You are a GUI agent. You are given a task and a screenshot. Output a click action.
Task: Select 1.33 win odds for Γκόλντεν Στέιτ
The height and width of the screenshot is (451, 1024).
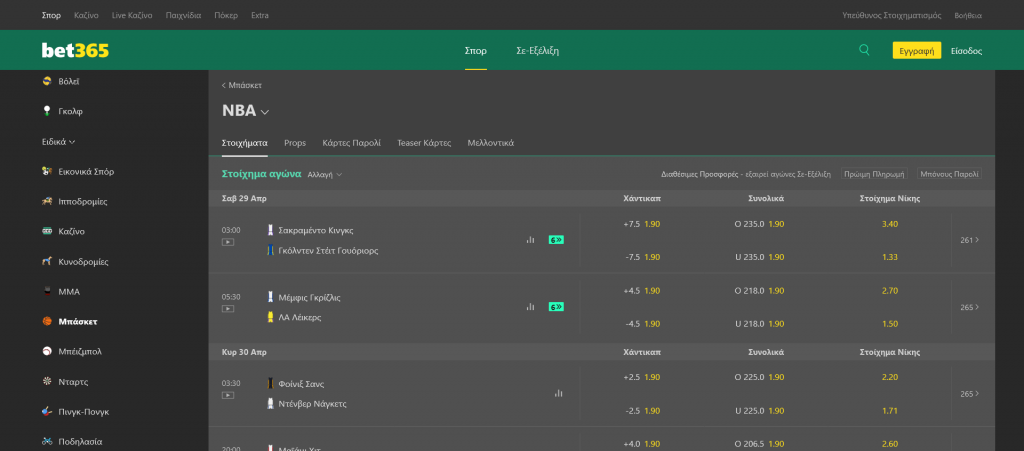(x=889, y=257)
